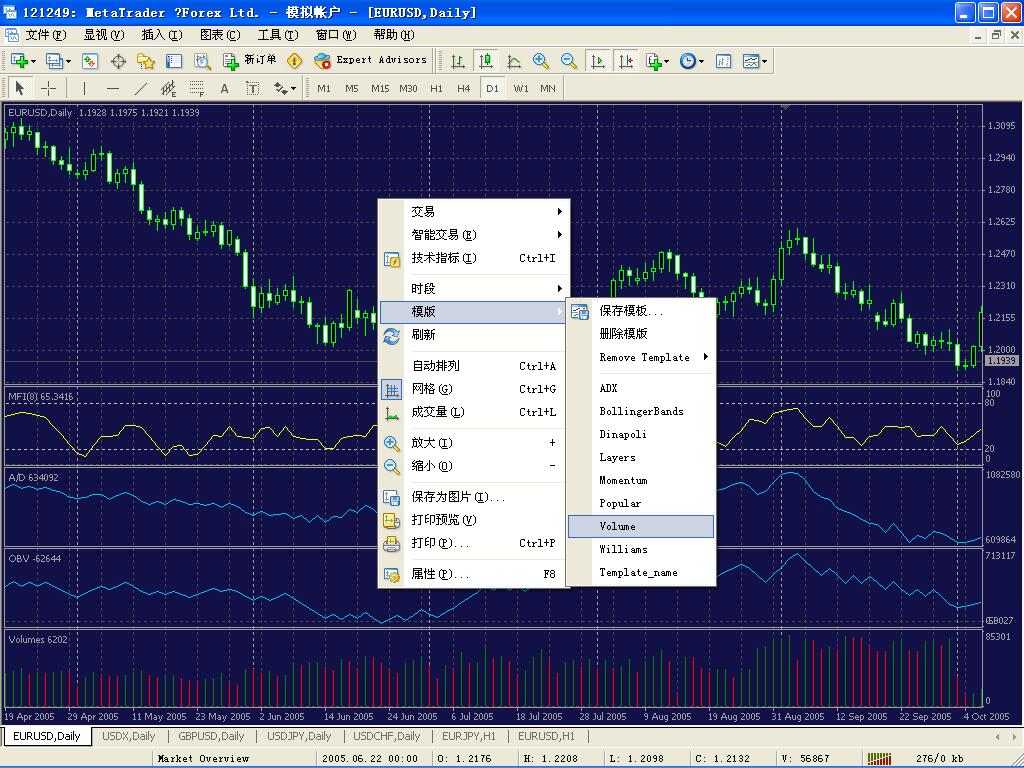Select the trendline drawing tool

[140, 88]
